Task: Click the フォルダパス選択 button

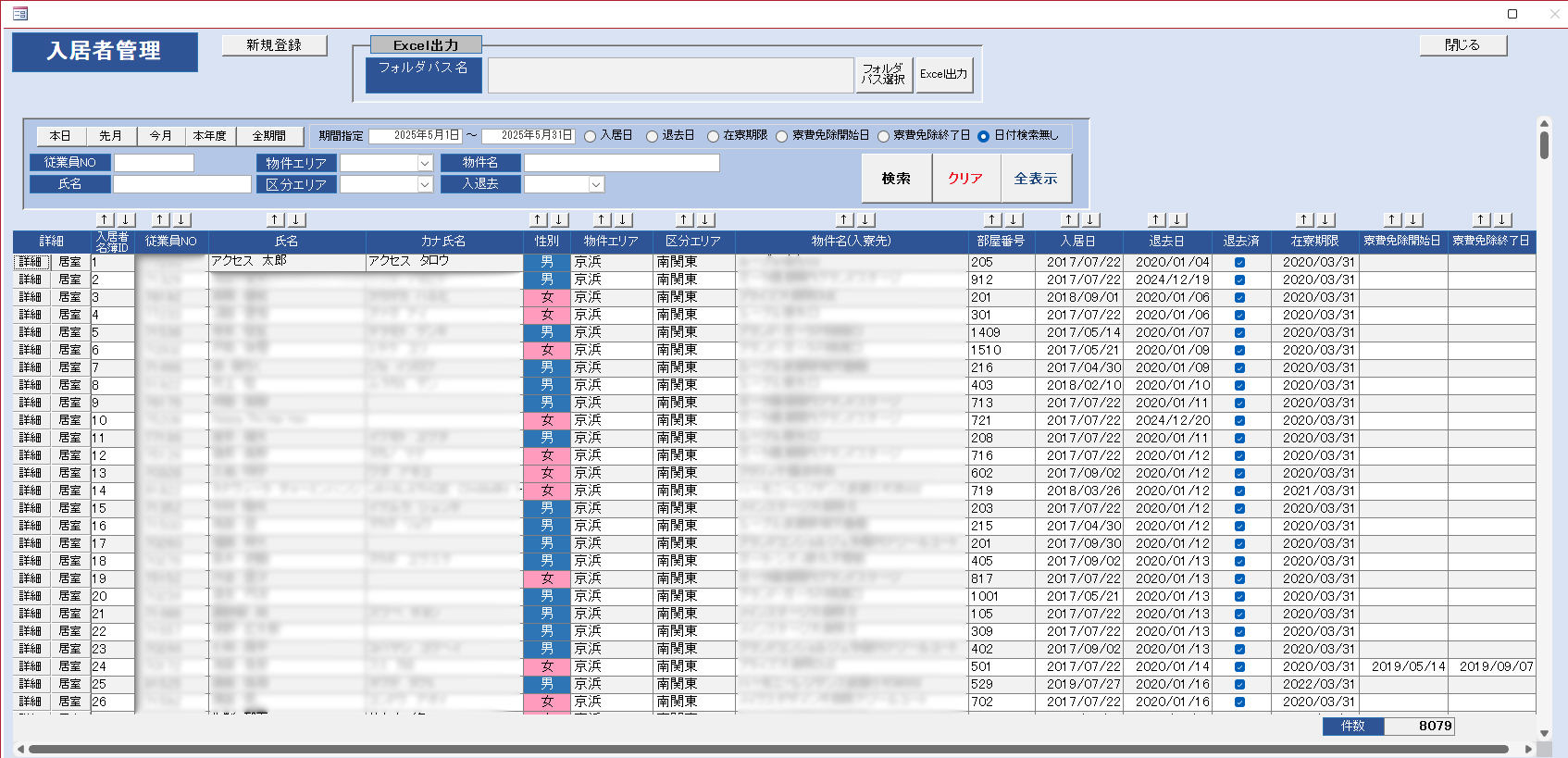Action: coord(883,74)
